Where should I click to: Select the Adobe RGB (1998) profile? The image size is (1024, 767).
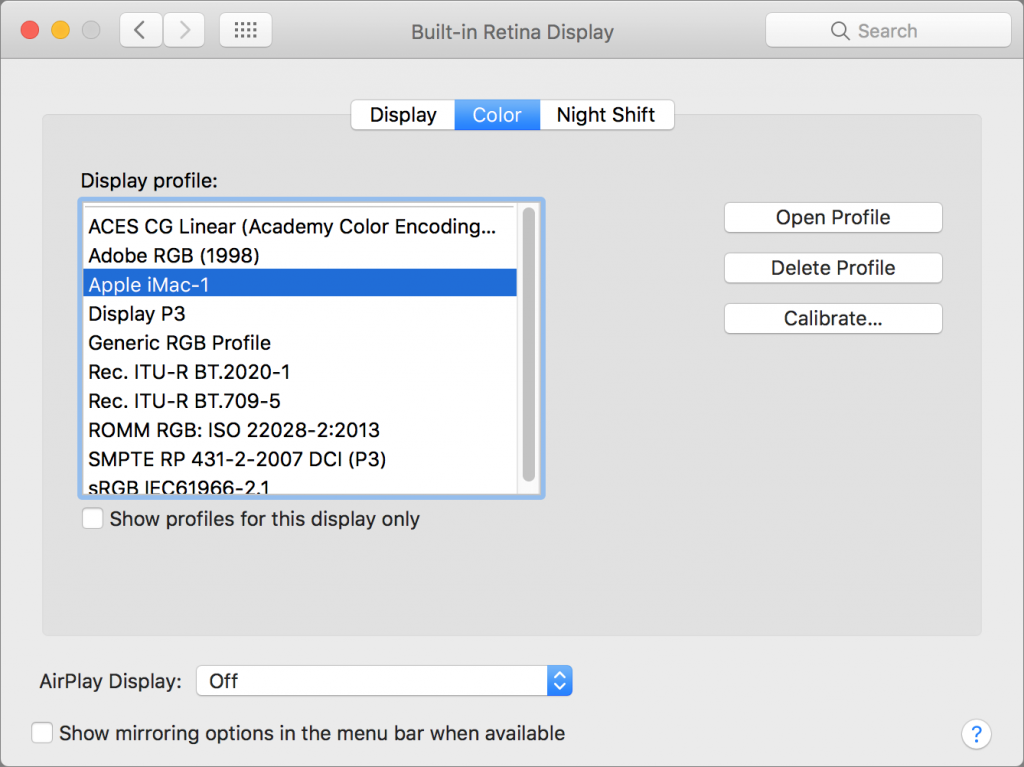coord(174,256)
